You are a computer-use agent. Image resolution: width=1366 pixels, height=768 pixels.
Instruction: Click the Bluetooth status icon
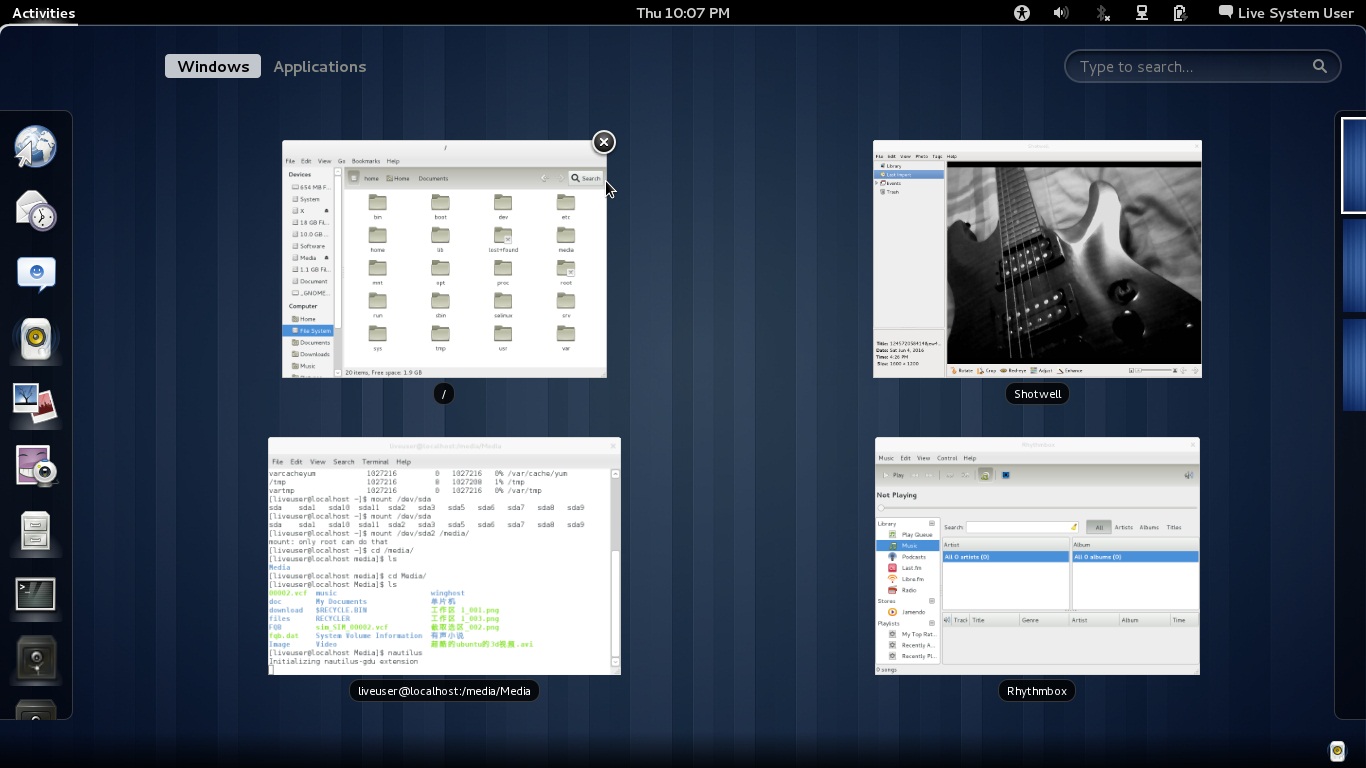(1101, 13)
